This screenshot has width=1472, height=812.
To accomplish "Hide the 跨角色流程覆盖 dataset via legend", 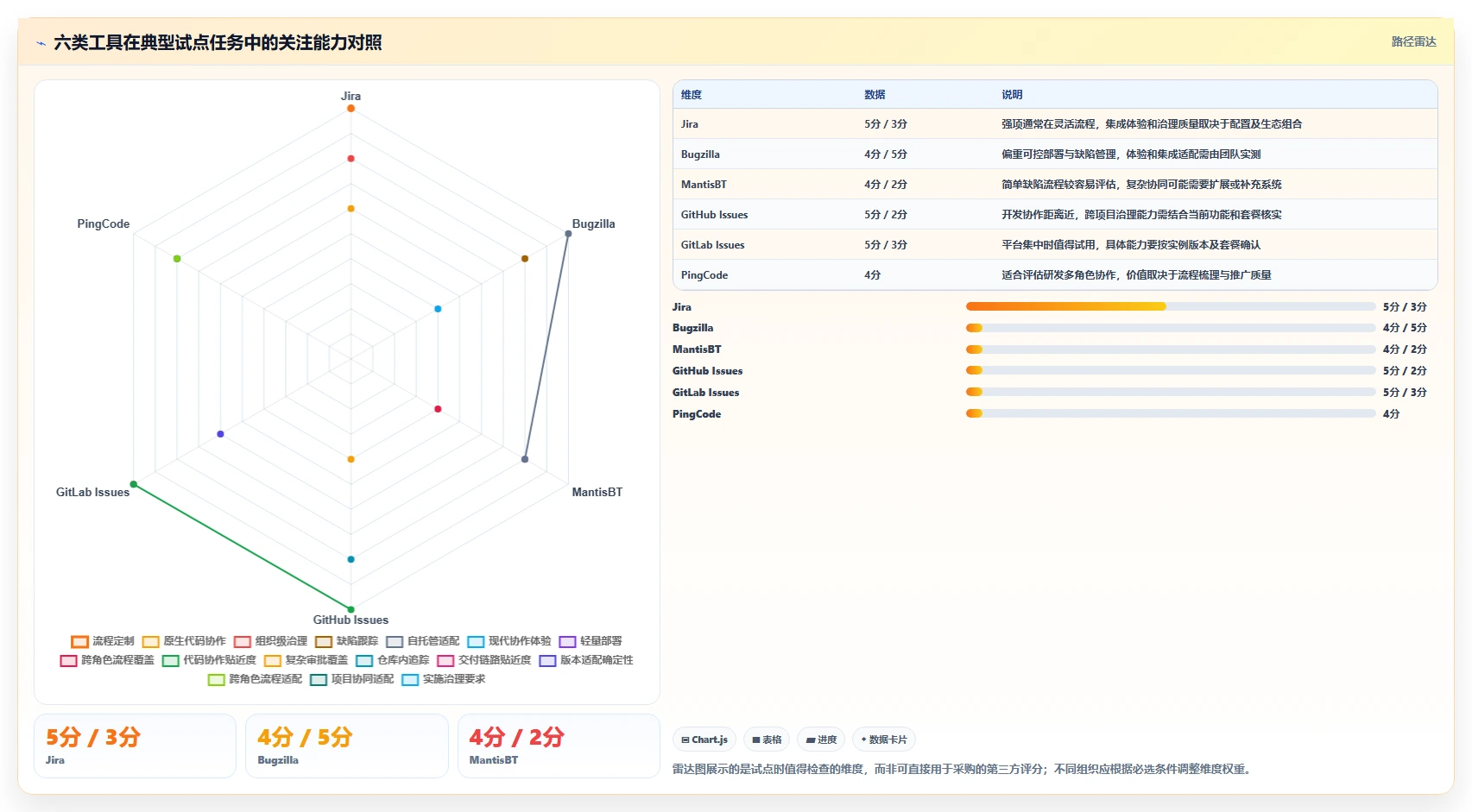I will coord(107,660).
